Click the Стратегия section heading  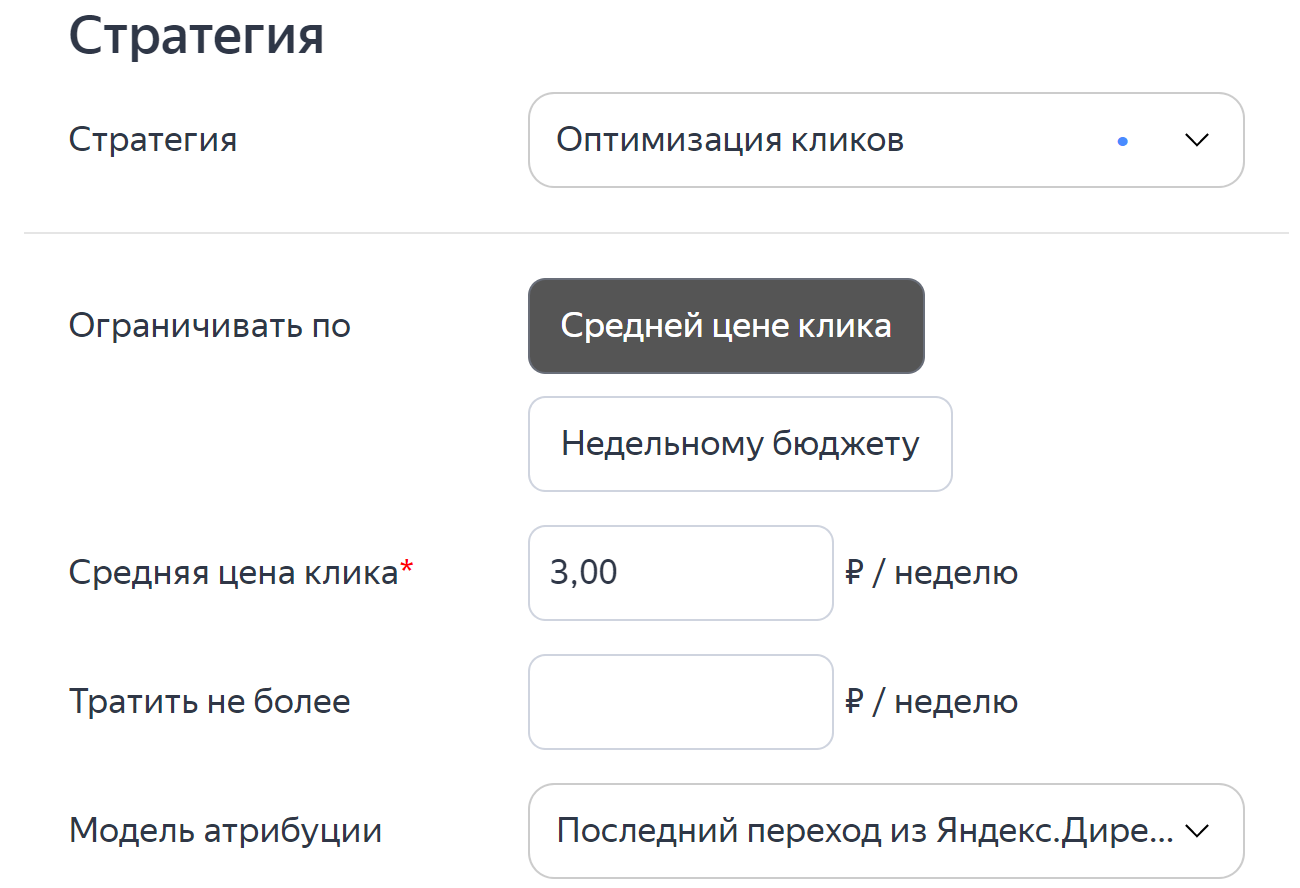click(x=196, y=36)
